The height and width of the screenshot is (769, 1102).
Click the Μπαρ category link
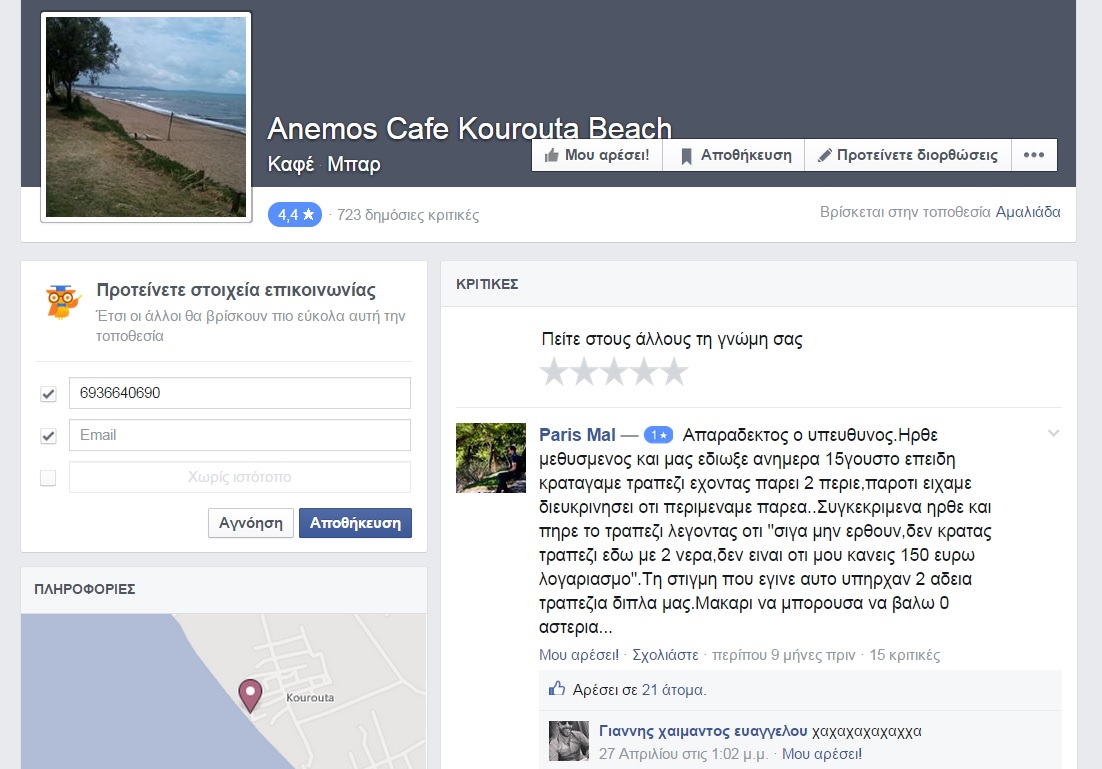click(354, 164)
